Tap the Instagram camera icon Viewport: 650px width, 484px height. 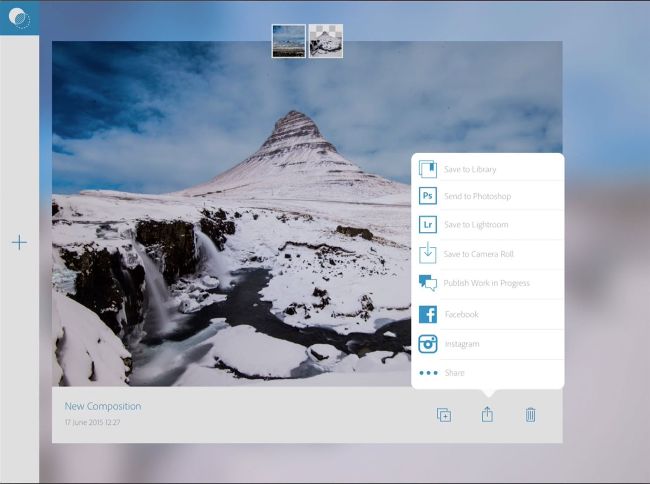428,344
